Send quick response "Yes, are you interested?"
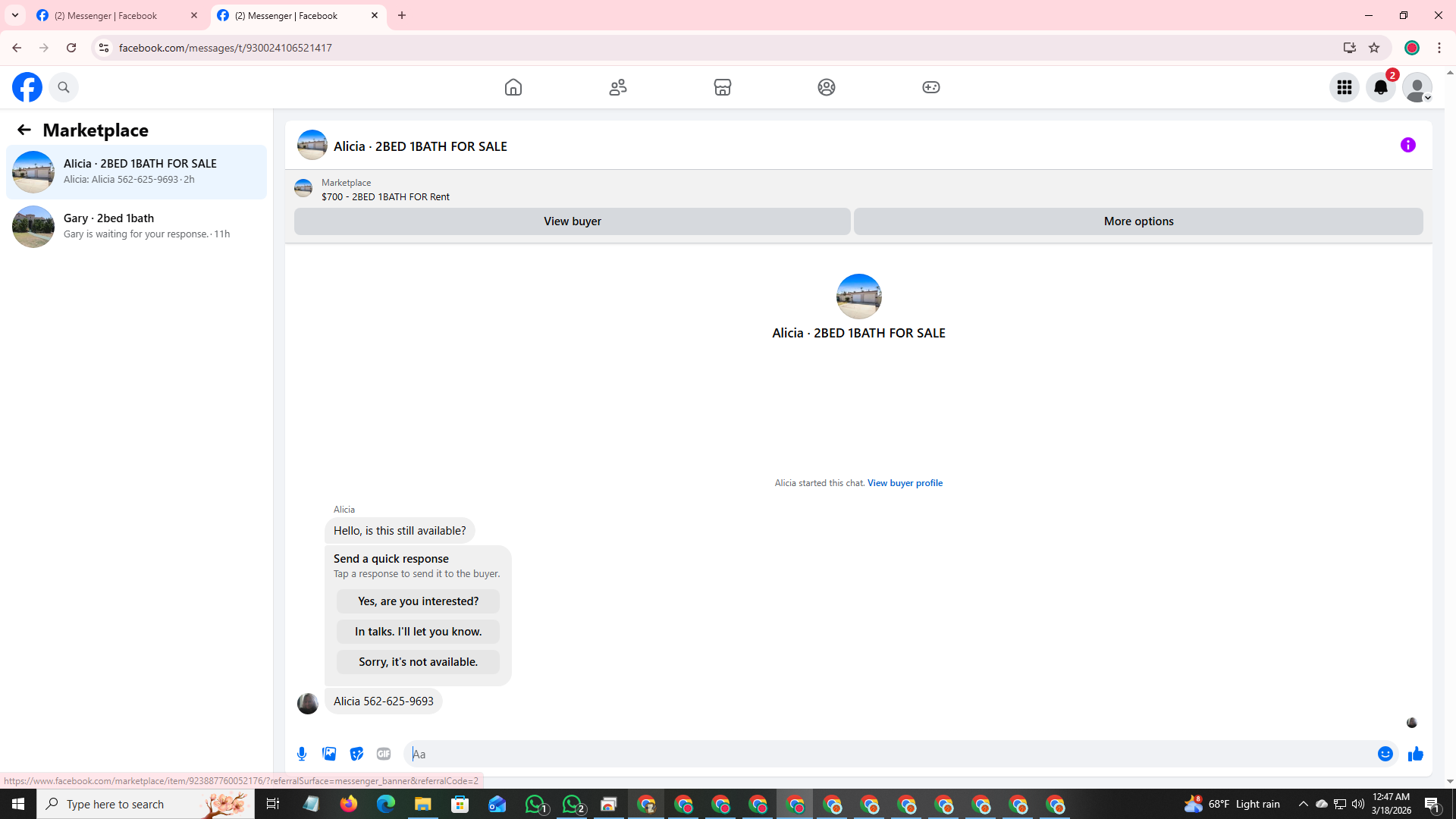This screenshot has width=1456, height=819. [418, 601]
